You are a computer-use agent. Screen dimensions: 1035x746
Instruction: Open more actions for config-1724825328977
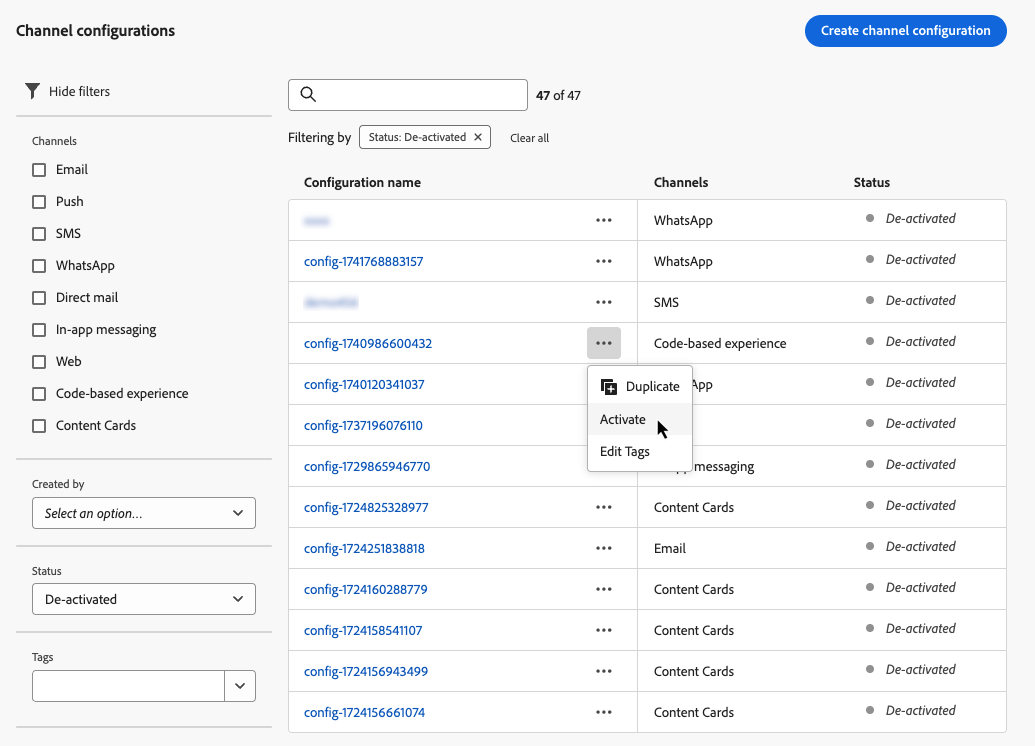[603, 507]
